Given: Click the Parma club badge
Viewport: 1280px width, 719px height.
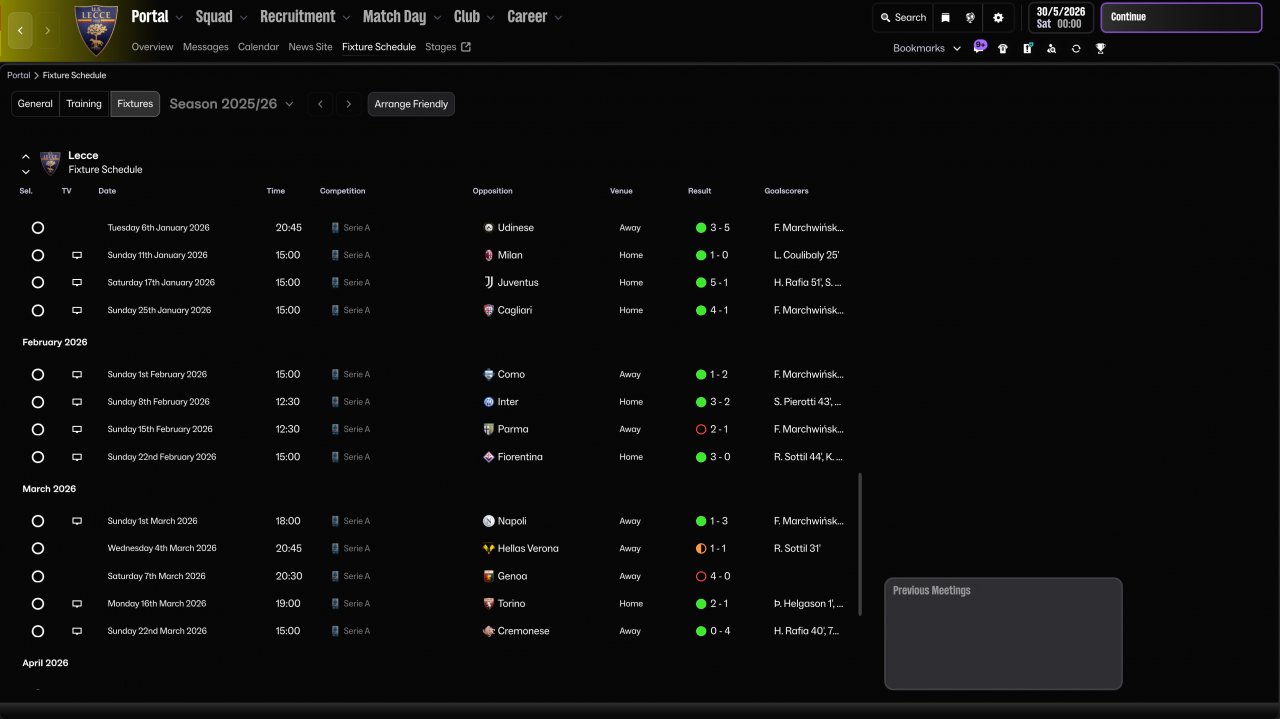Looking at the screenshot, I should (x=488, y=429).
